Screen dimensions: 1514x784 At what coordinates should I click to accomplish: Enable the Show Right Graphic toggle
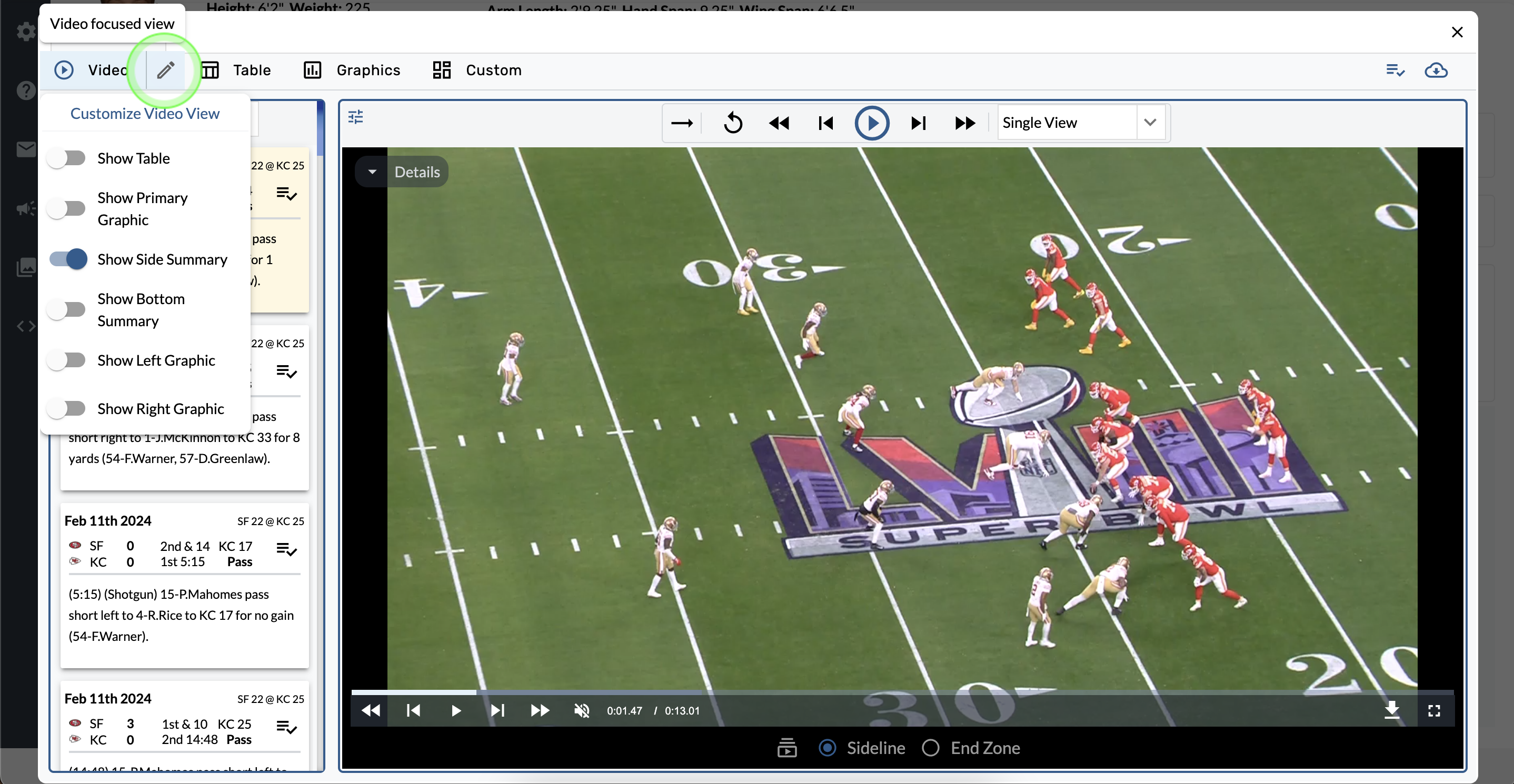tap(66, 408)
